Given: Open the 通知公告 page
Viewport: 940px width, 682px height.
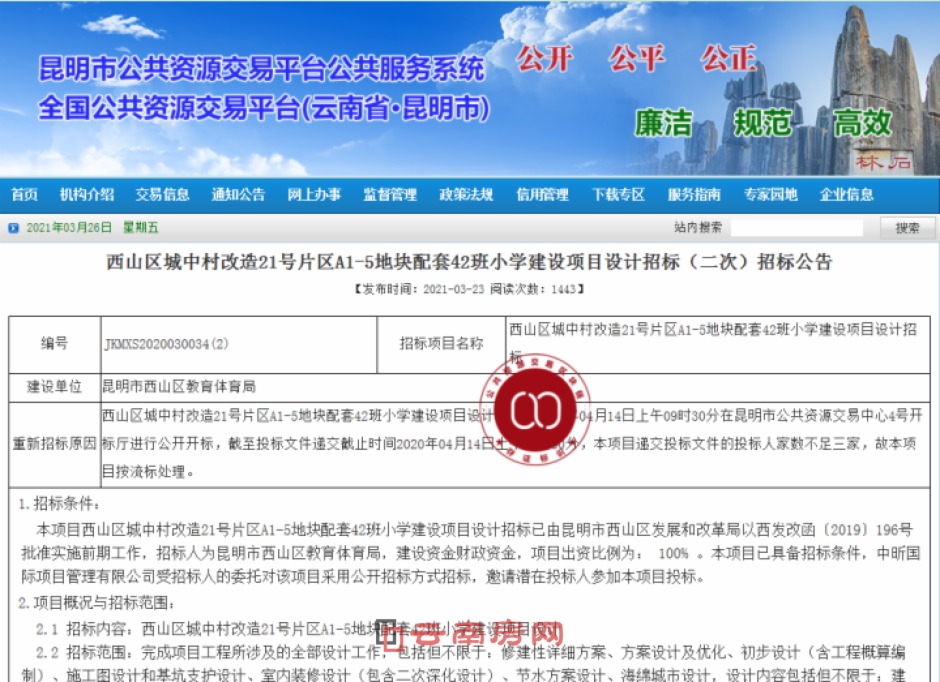Looking at the screenshot, I should click(238, 195).
